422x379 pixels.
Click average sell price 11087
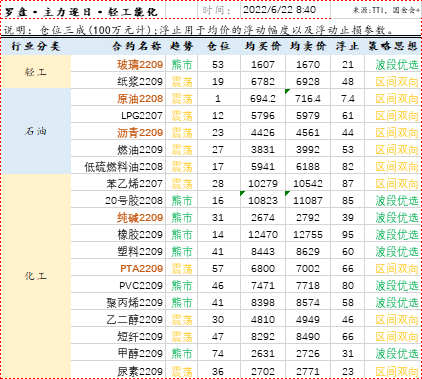(308, 200)
